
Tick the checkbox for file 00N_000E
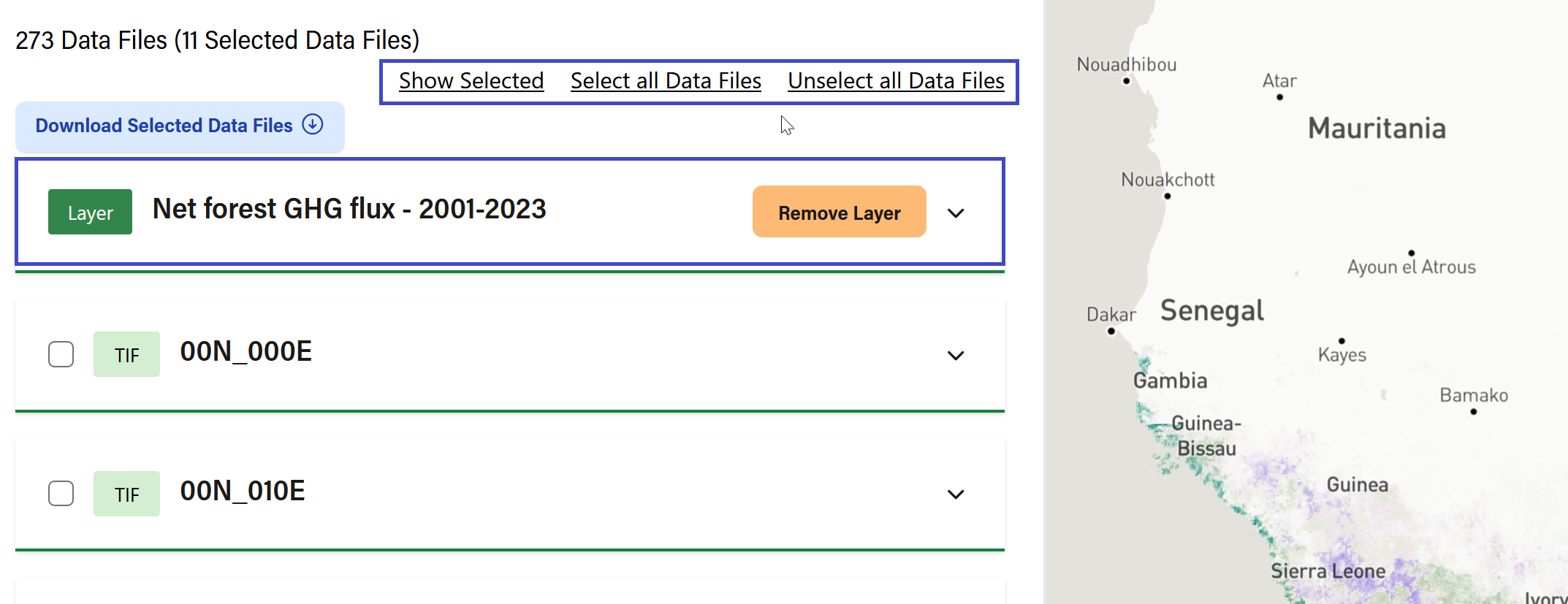pyautogui.click(x=61, y=354)
